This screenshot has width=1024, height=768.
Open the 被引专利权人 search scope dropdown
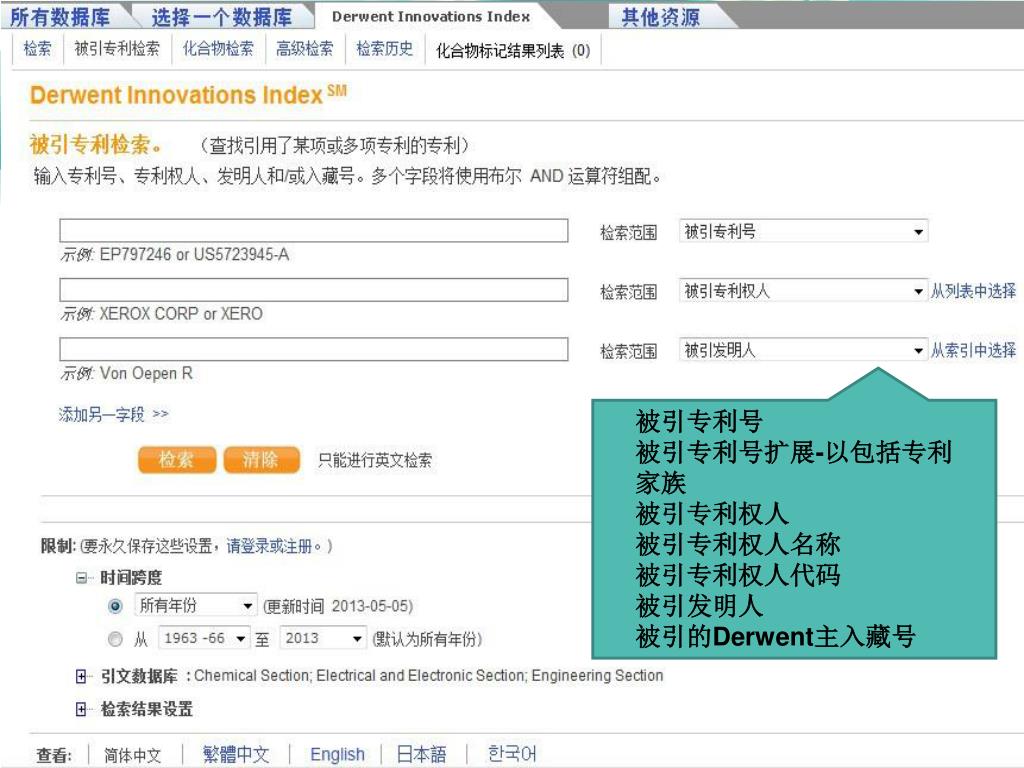[x=803, y=291]
